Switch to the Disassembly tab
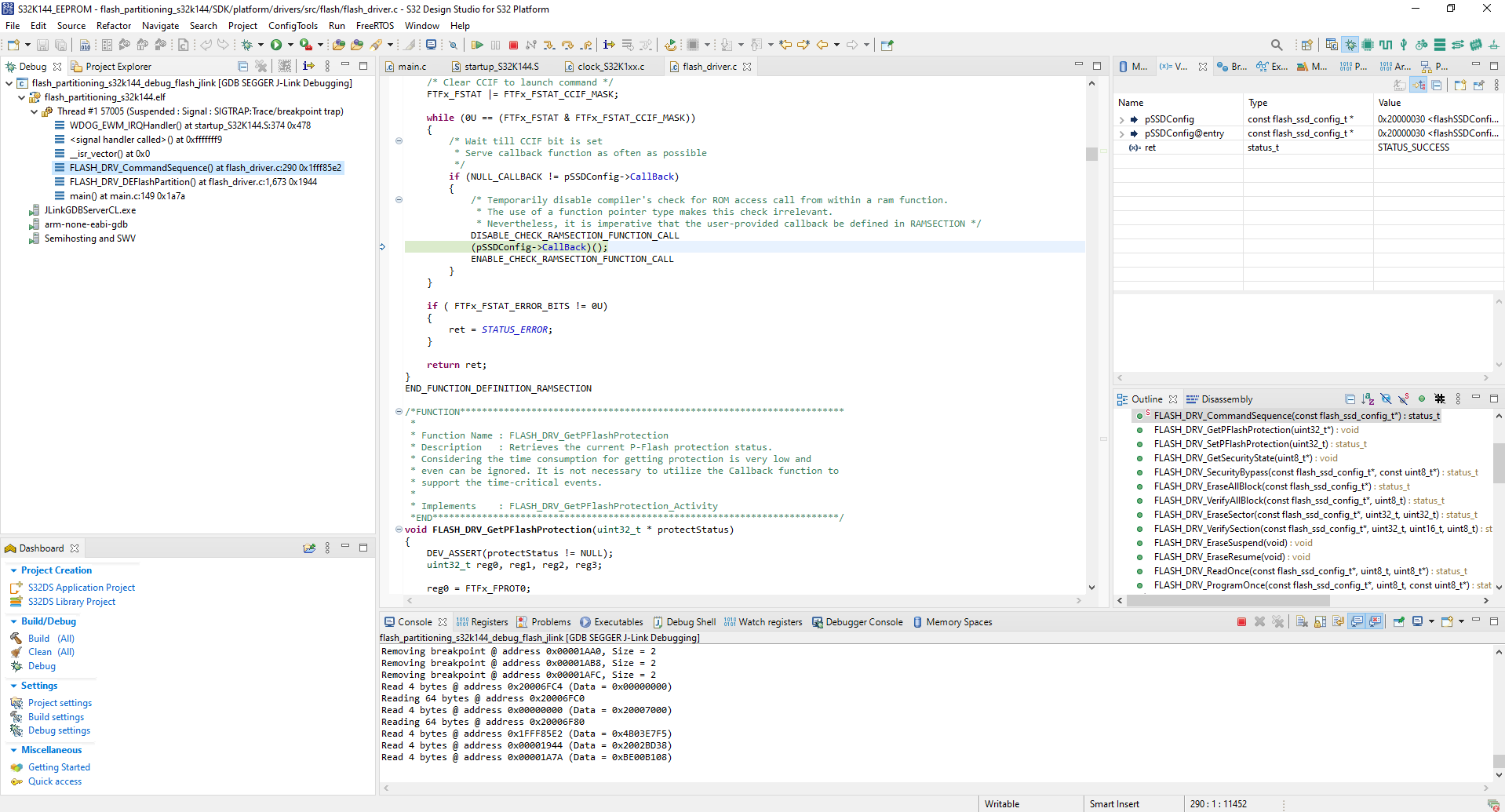The width and height of the screenshot is (1505, 812). tap(1226, 399)
